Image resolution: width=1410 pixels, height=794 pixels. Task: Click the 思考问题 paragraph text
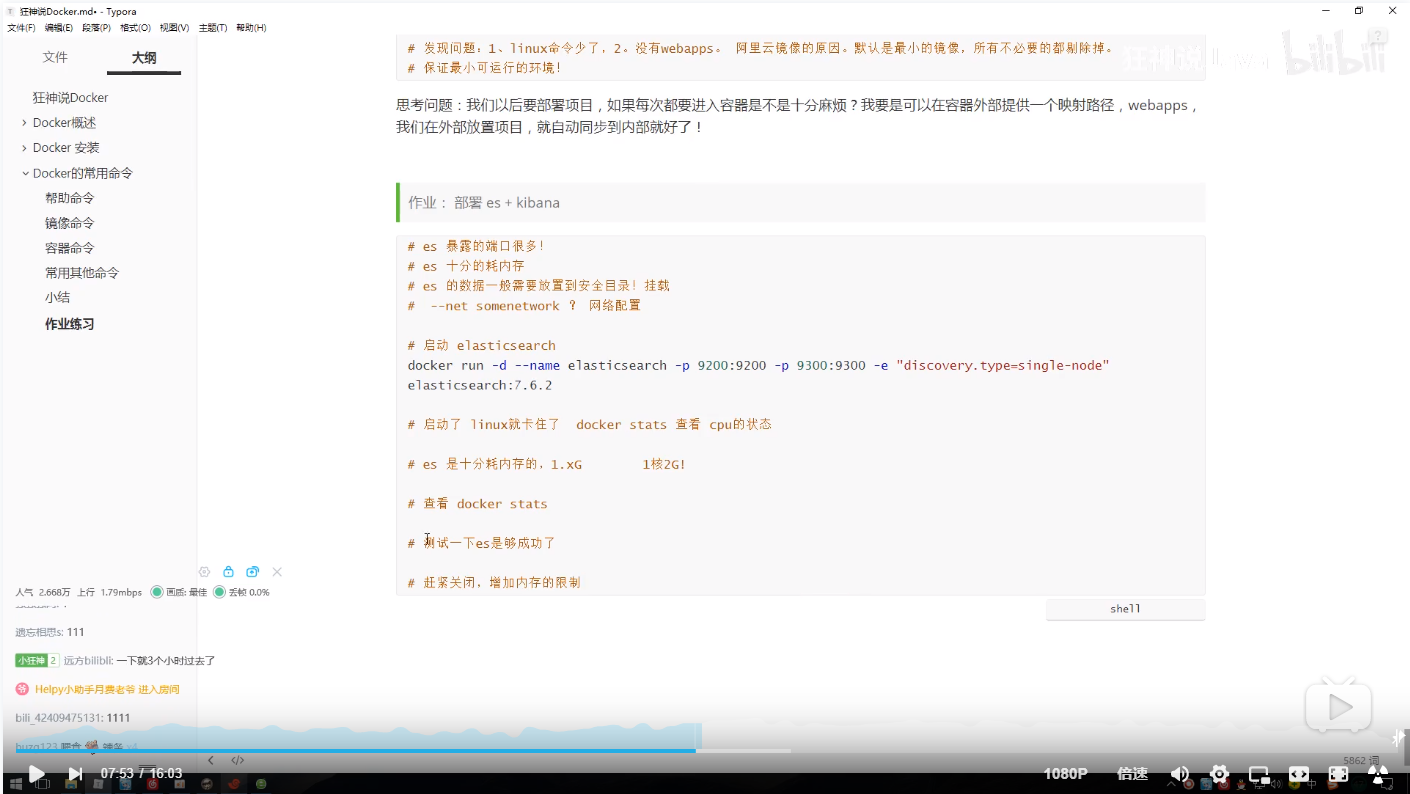pyautogui.click(x=799, y=116)
